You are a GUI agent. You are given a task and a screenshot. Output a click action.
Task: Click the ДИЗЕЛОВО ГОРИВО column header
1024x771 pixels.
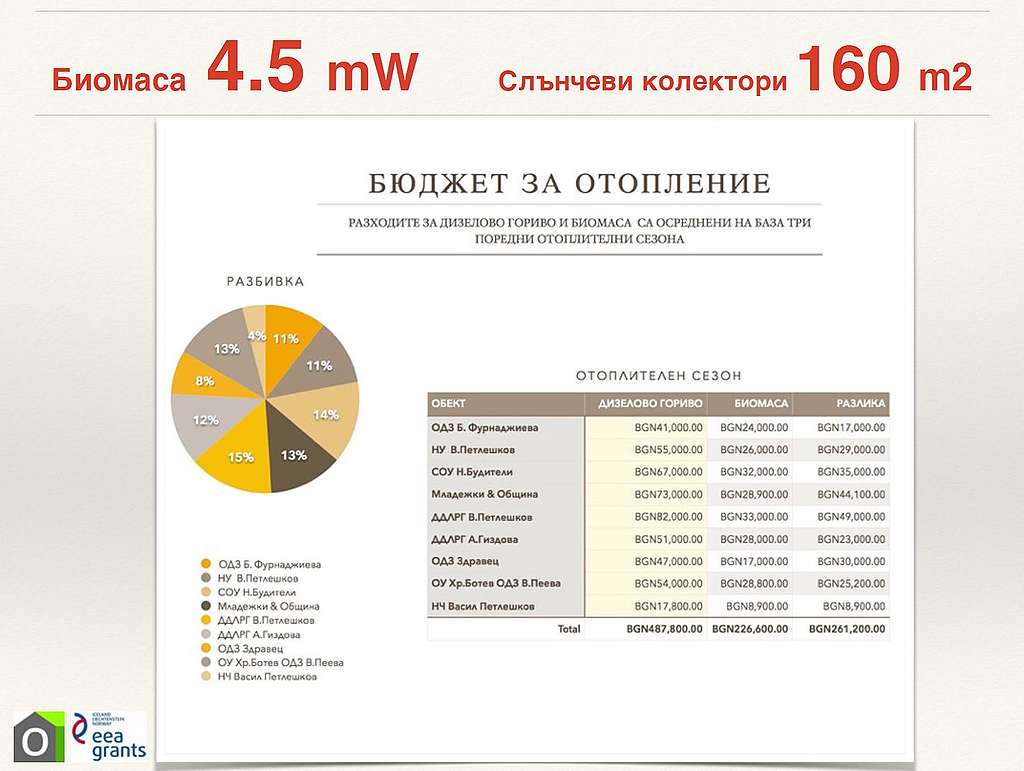[x=646, y=403]
